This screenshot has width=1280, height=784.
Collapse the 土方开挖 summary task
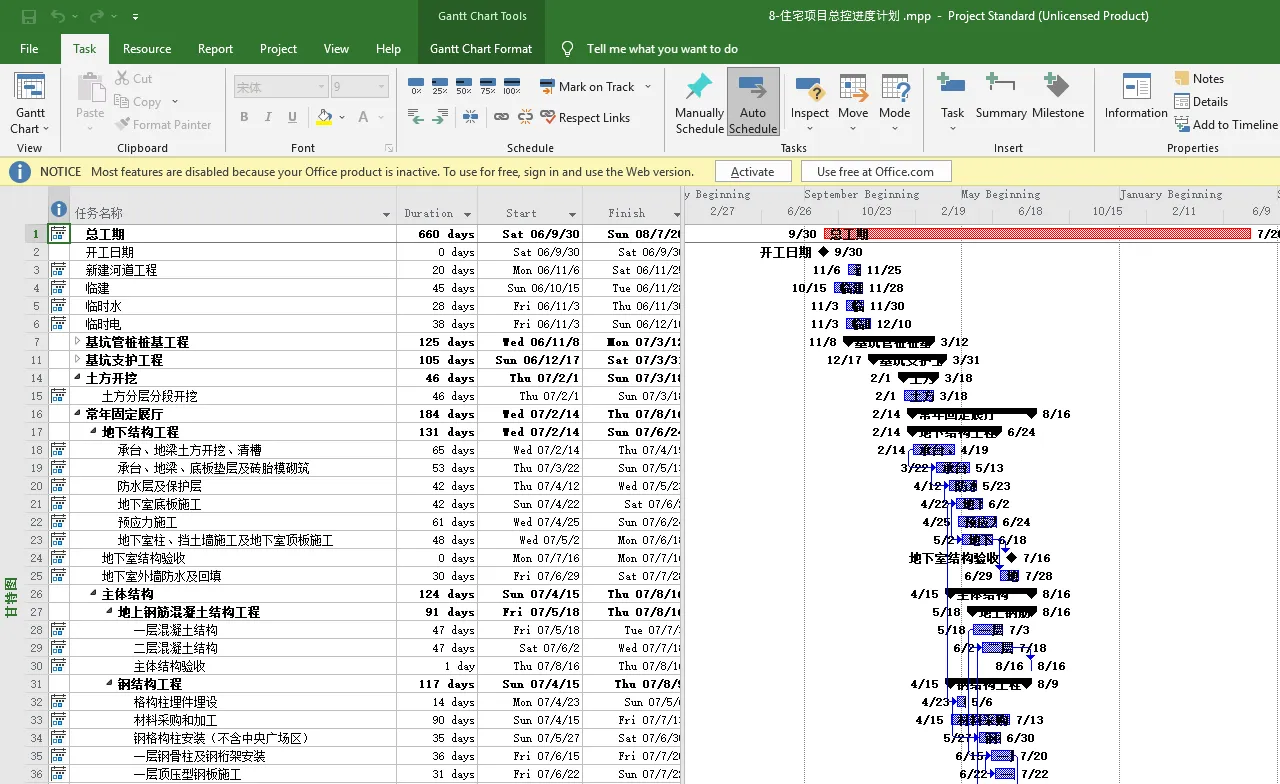point(78,378)
